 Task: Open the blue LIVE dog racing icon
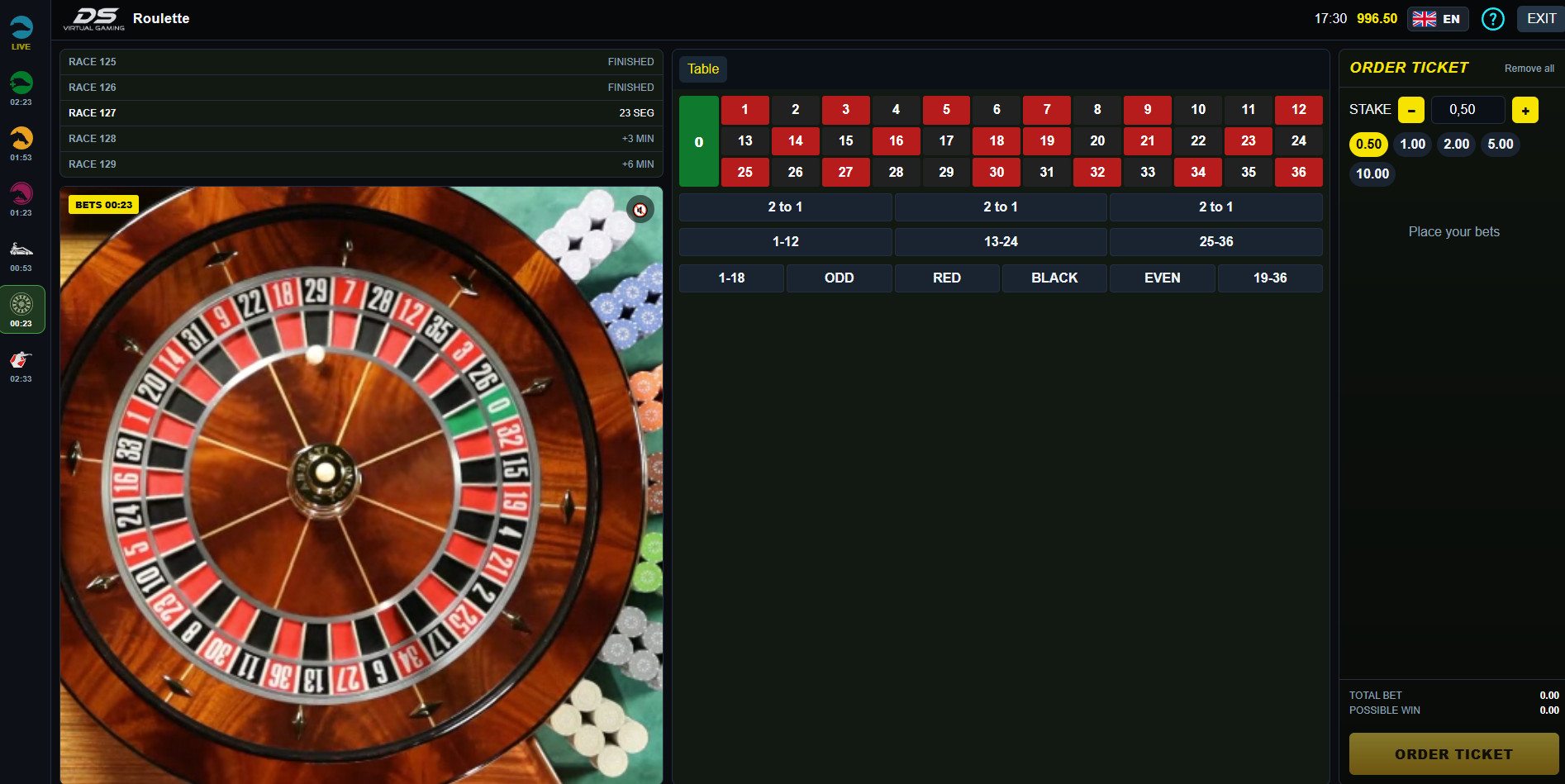tap(21, 33)
